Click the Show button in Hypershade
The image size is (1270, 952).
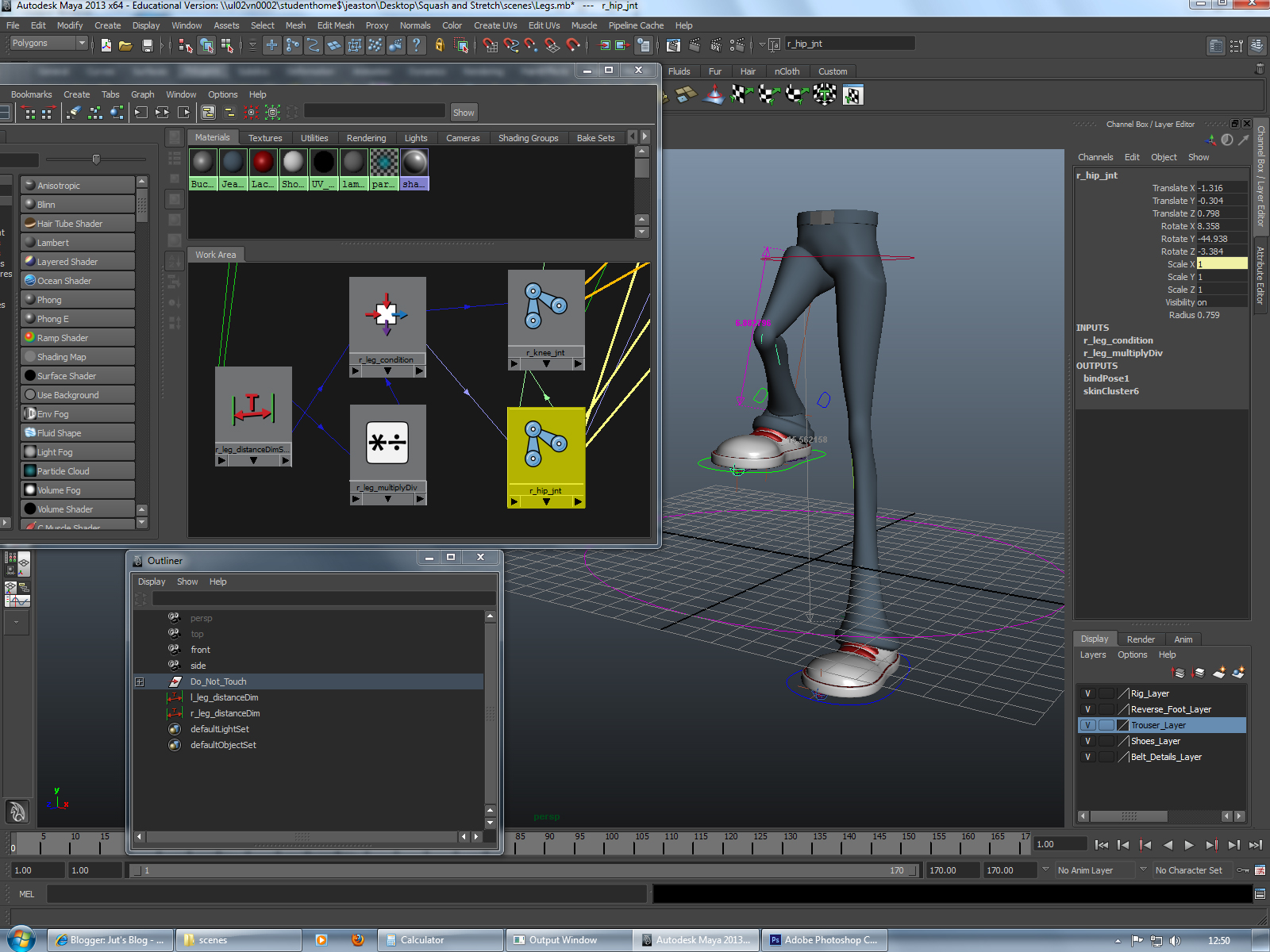coord(464,112)
